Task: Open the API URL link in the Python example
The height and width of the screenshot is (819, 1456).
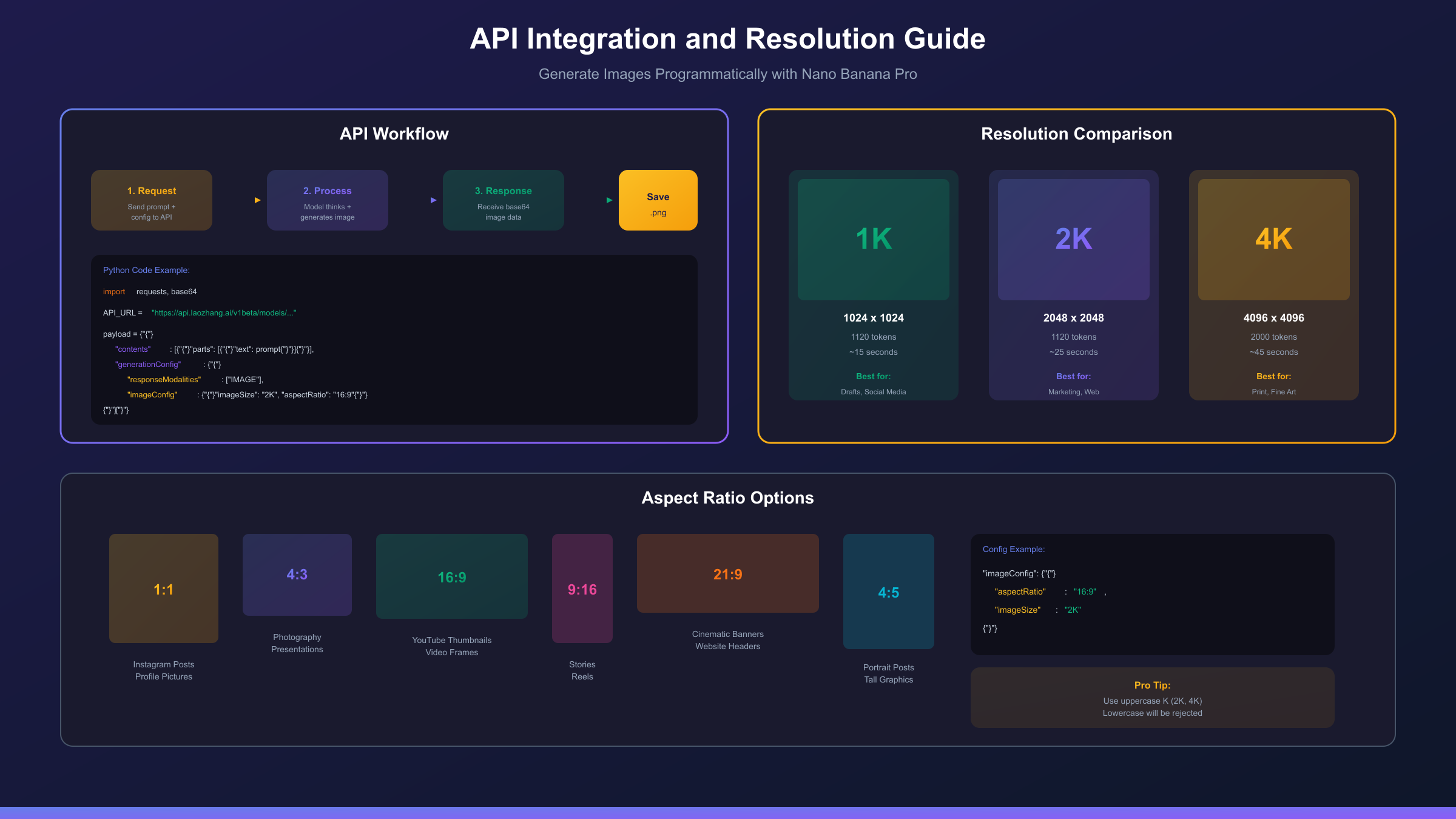Action: (224, 312)
